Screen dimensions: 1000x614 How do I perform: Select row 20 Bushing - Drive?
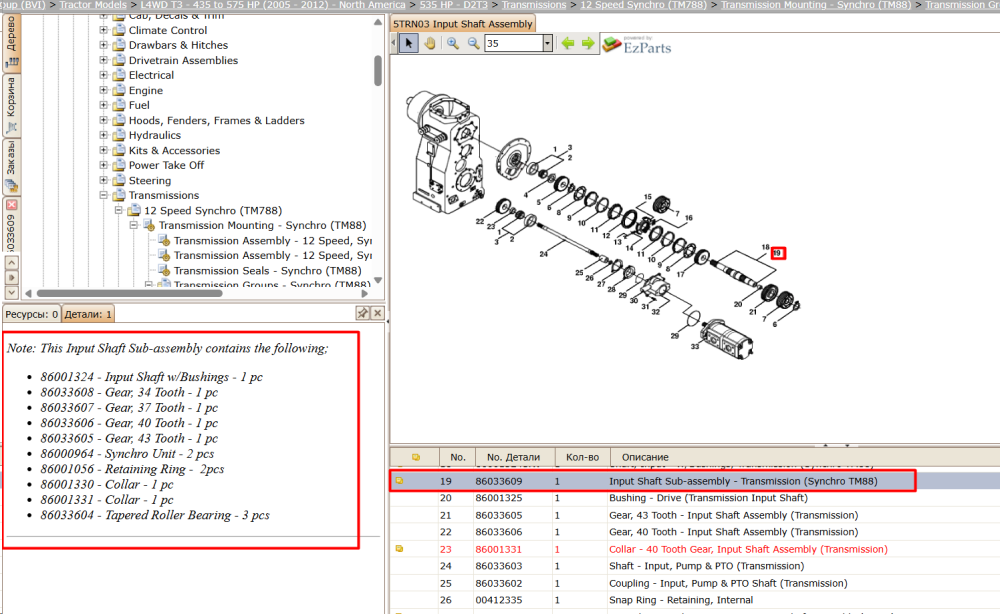pyautogui.click(x=695, y=498)
